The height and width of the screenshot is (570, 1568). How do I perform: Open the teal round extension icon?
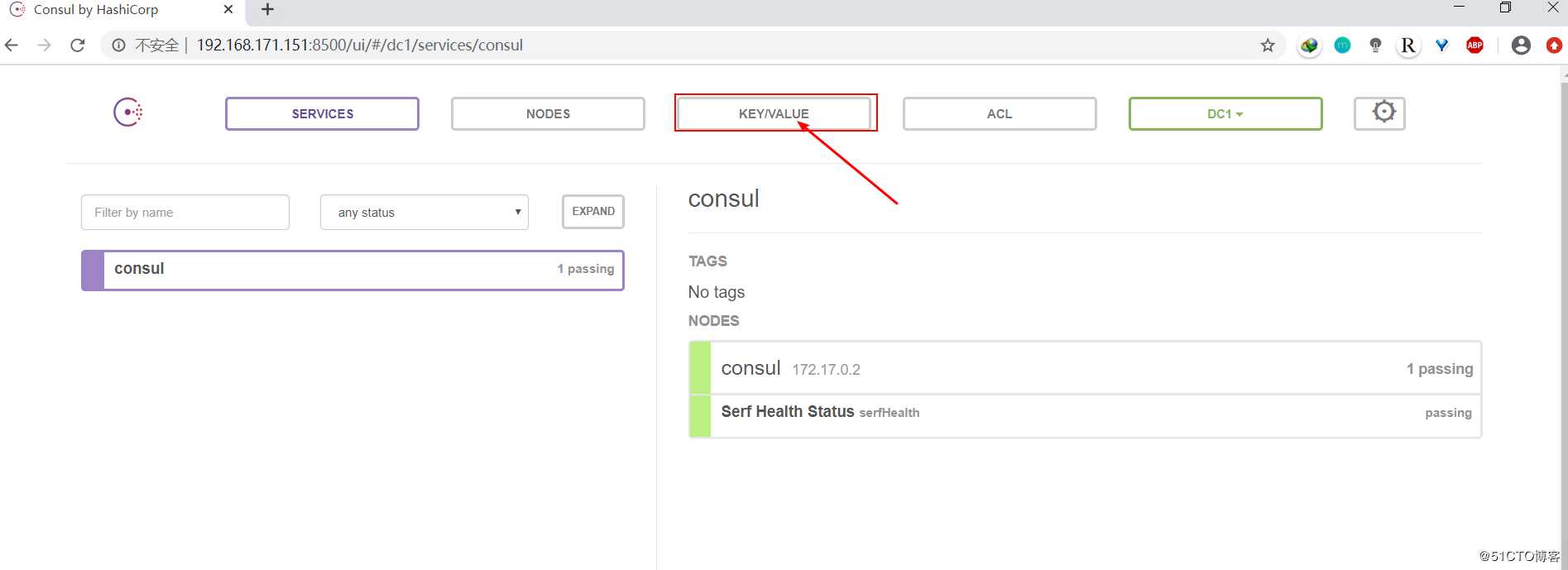pos(1342,46)
